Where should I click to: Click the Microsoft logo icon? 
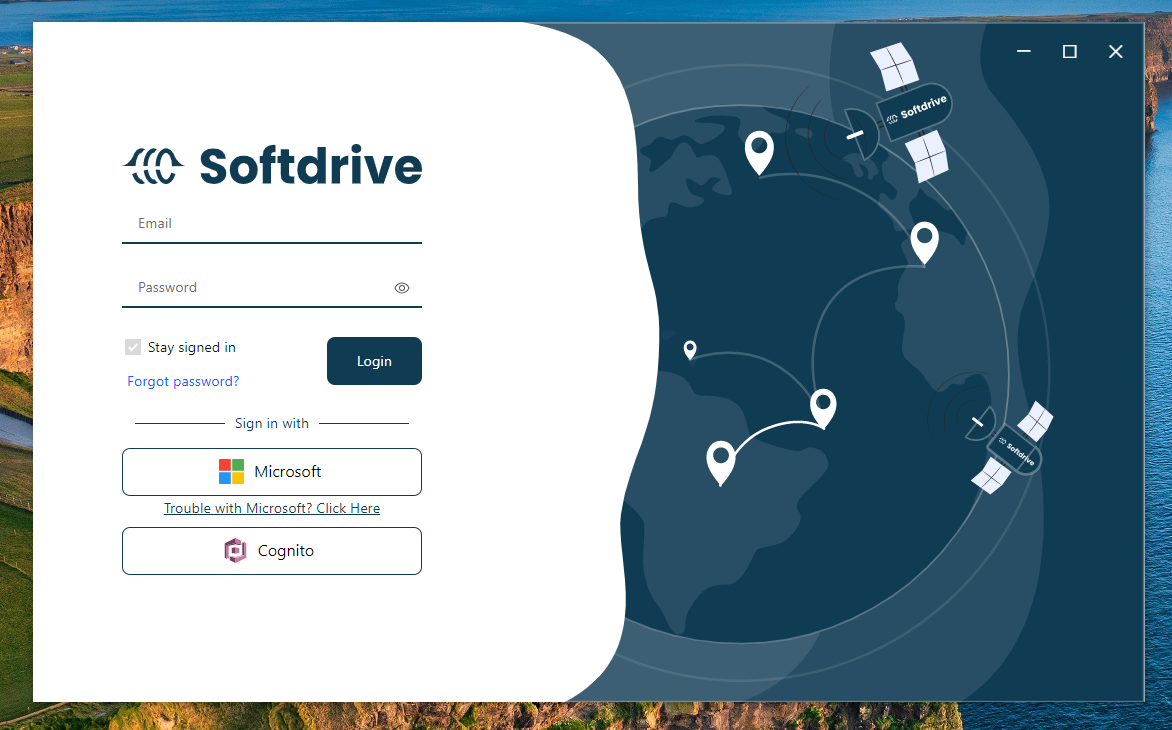[x=232, y=471]
